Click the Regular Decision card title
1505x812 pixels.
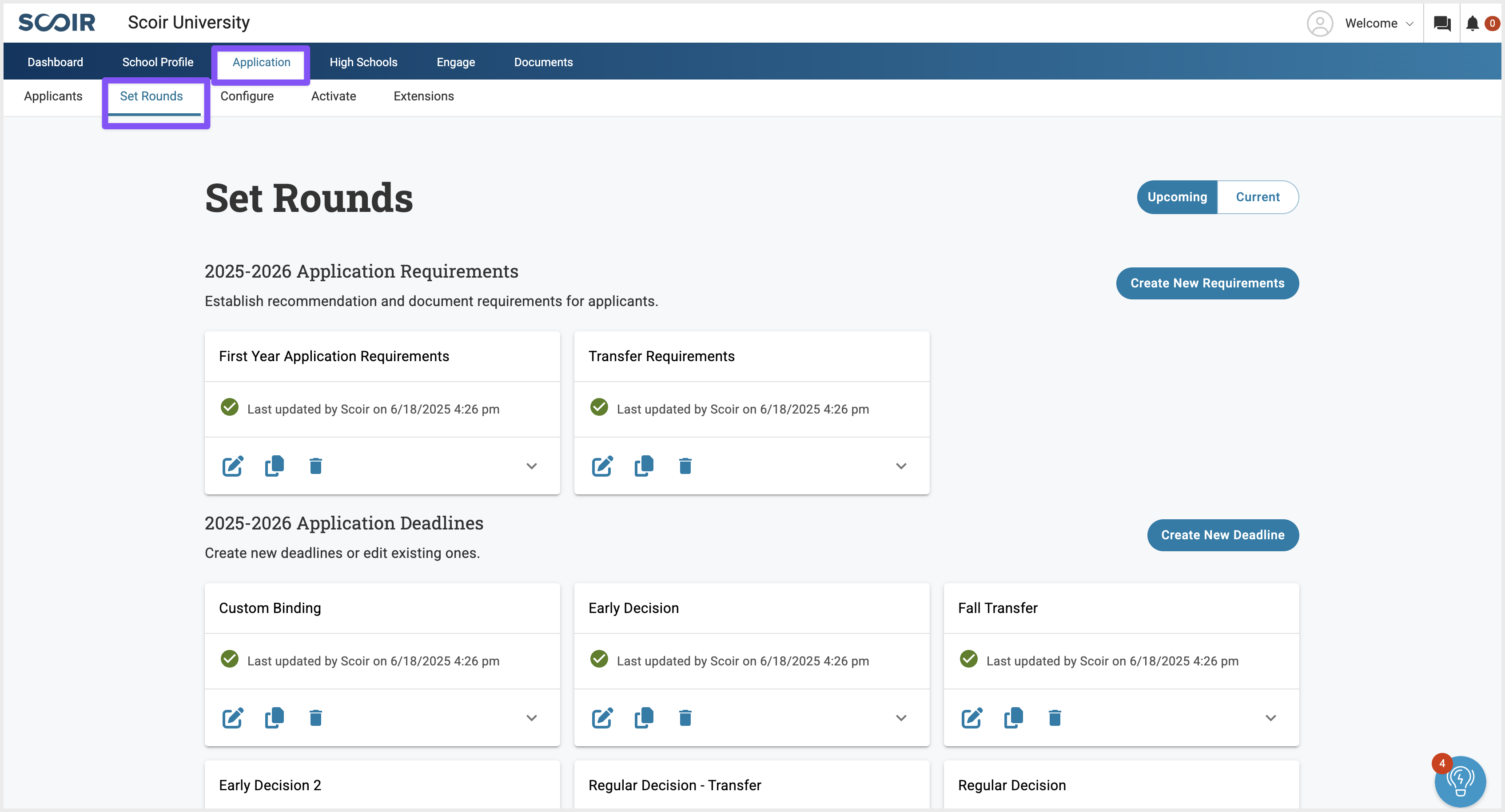pyautogui.click(x=1012, y=785)
